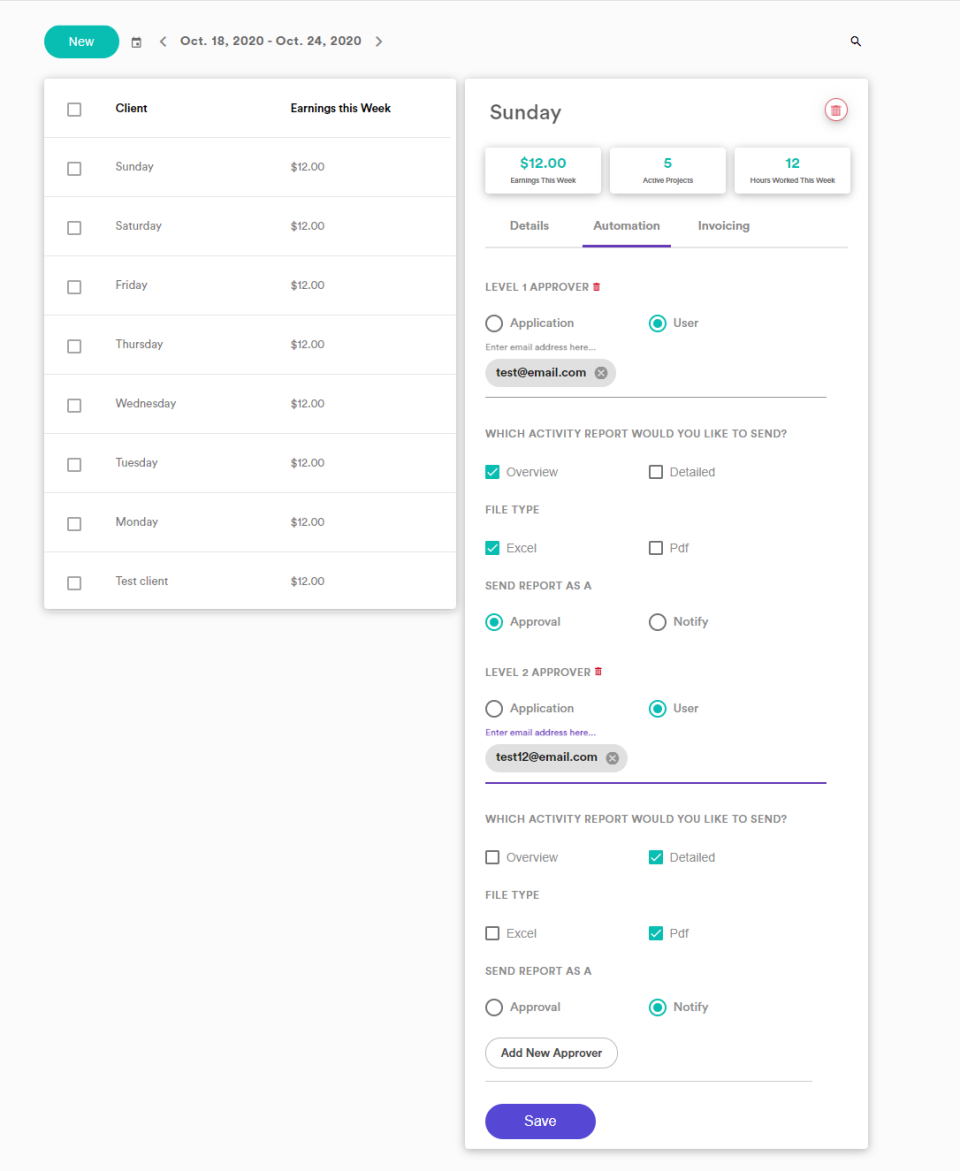Select the Application radio for Level 1 Approver

point(495,322)
